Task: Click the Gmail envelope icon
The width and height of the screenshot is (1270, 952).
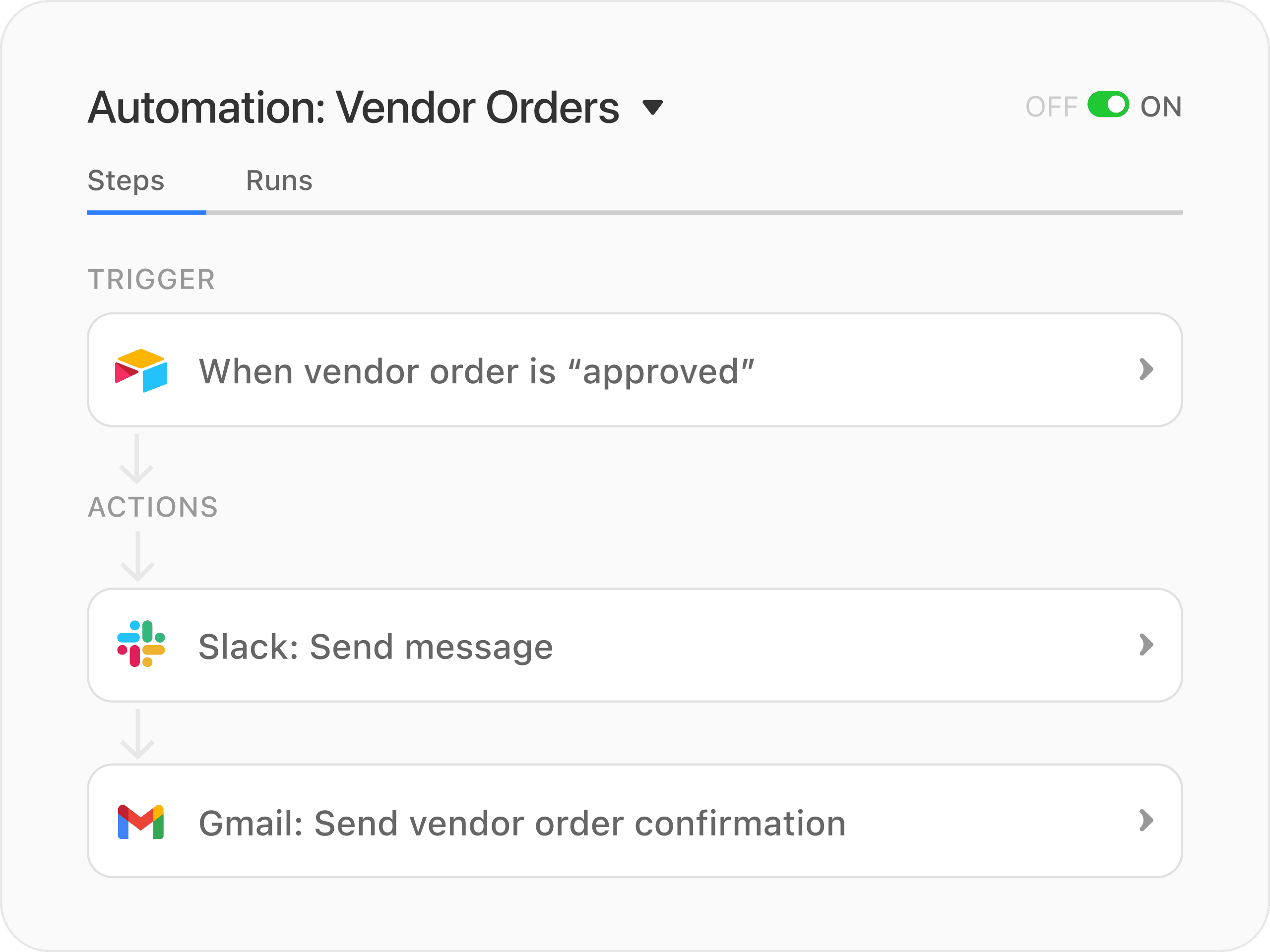Action: pyautogui.click(x=141, y=822)
